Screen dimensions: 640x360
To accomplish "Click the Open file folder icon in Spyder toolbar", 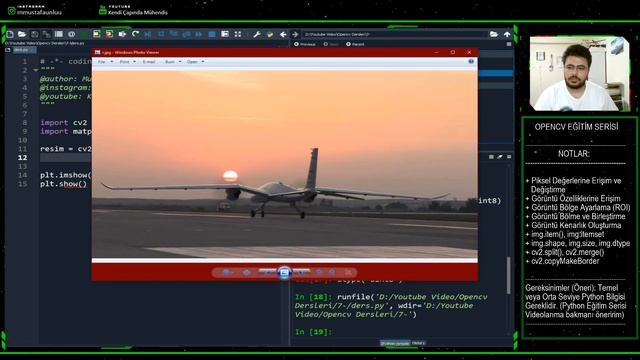I will click(x=22, y=35).
